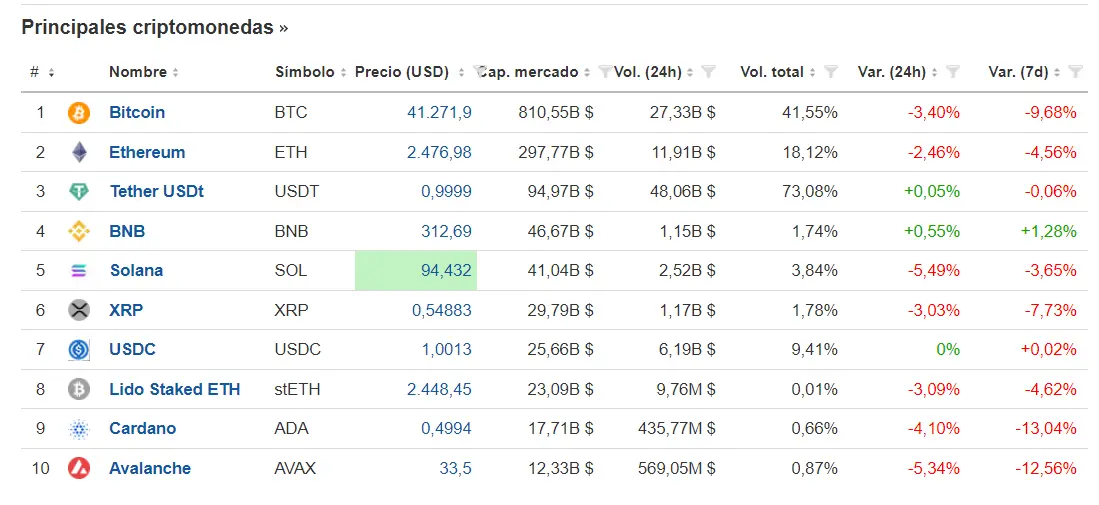Image resolution: width=1099 pixels, height=505 pixels.
Task: Click Ethereum price 2.476,98
Action: click(439, 152)
